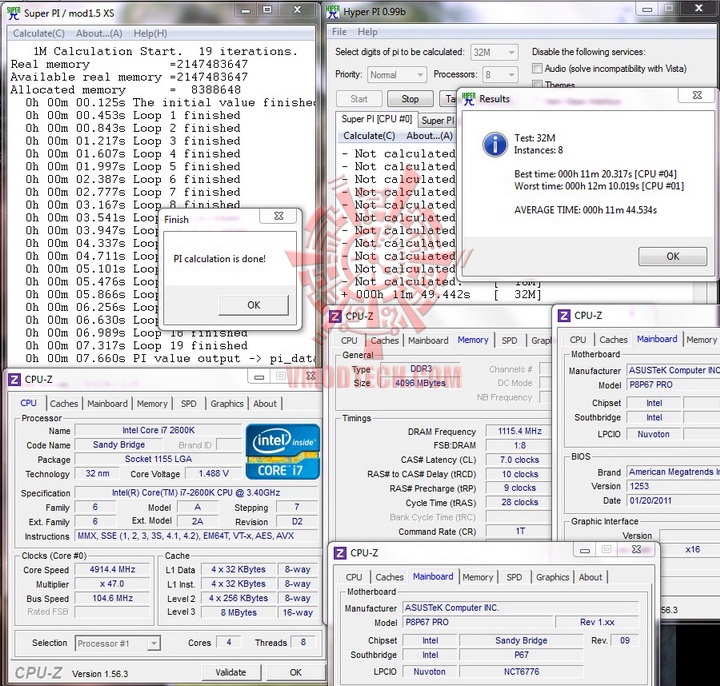Click the AVERAGE TIME text in Results
The image size is (720, 686).
point(585,210)
